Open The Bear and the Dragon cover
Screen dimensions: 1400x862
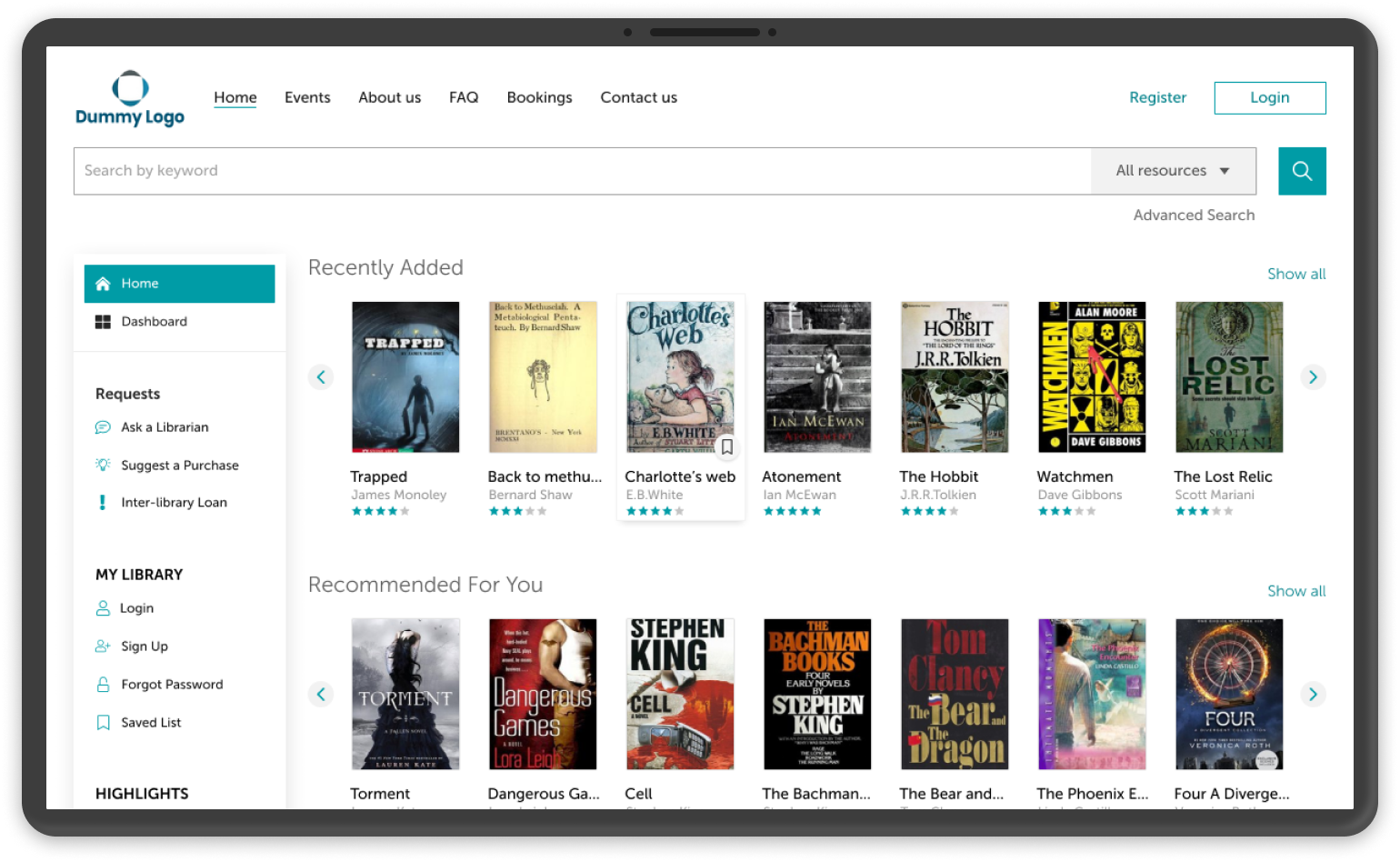955,695
